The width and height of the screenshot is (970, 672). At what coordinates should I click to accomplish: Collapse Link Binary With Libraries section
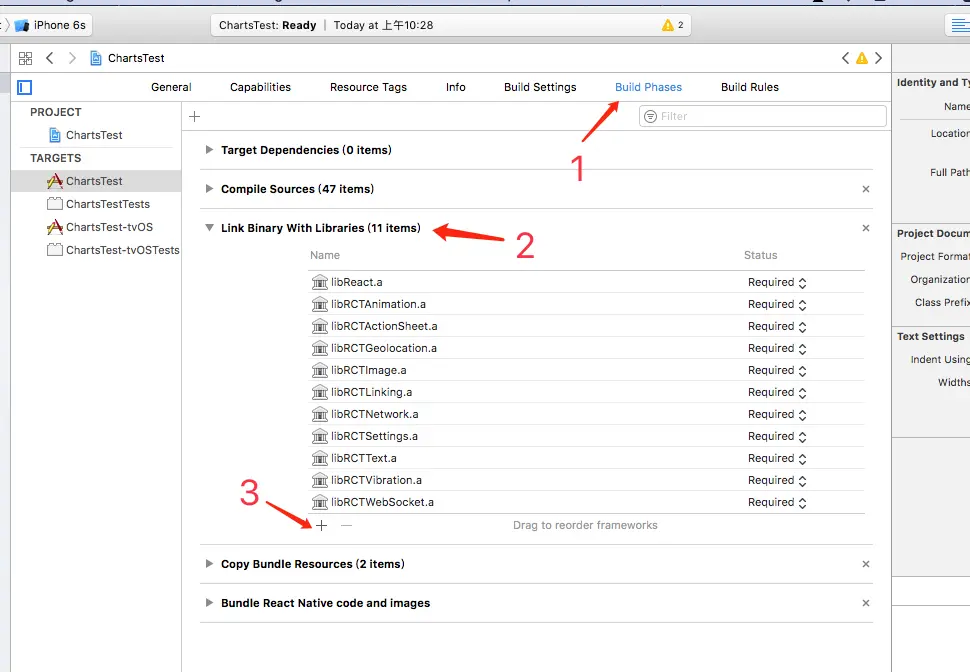pyautogui.click(x=209, y=228)
